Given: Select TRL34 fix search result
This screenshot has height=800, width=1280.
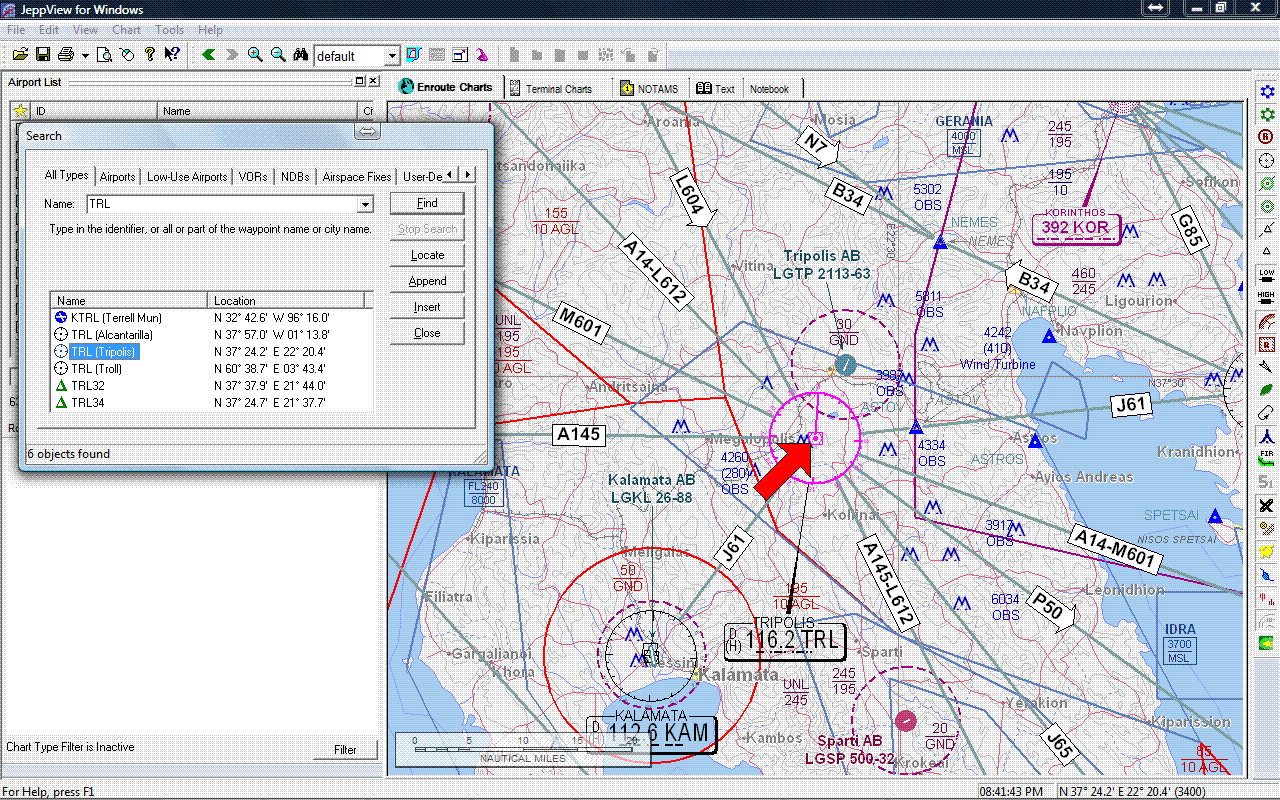Looking at the screenshot, I should pyautogui.click(x=212, y=402).
